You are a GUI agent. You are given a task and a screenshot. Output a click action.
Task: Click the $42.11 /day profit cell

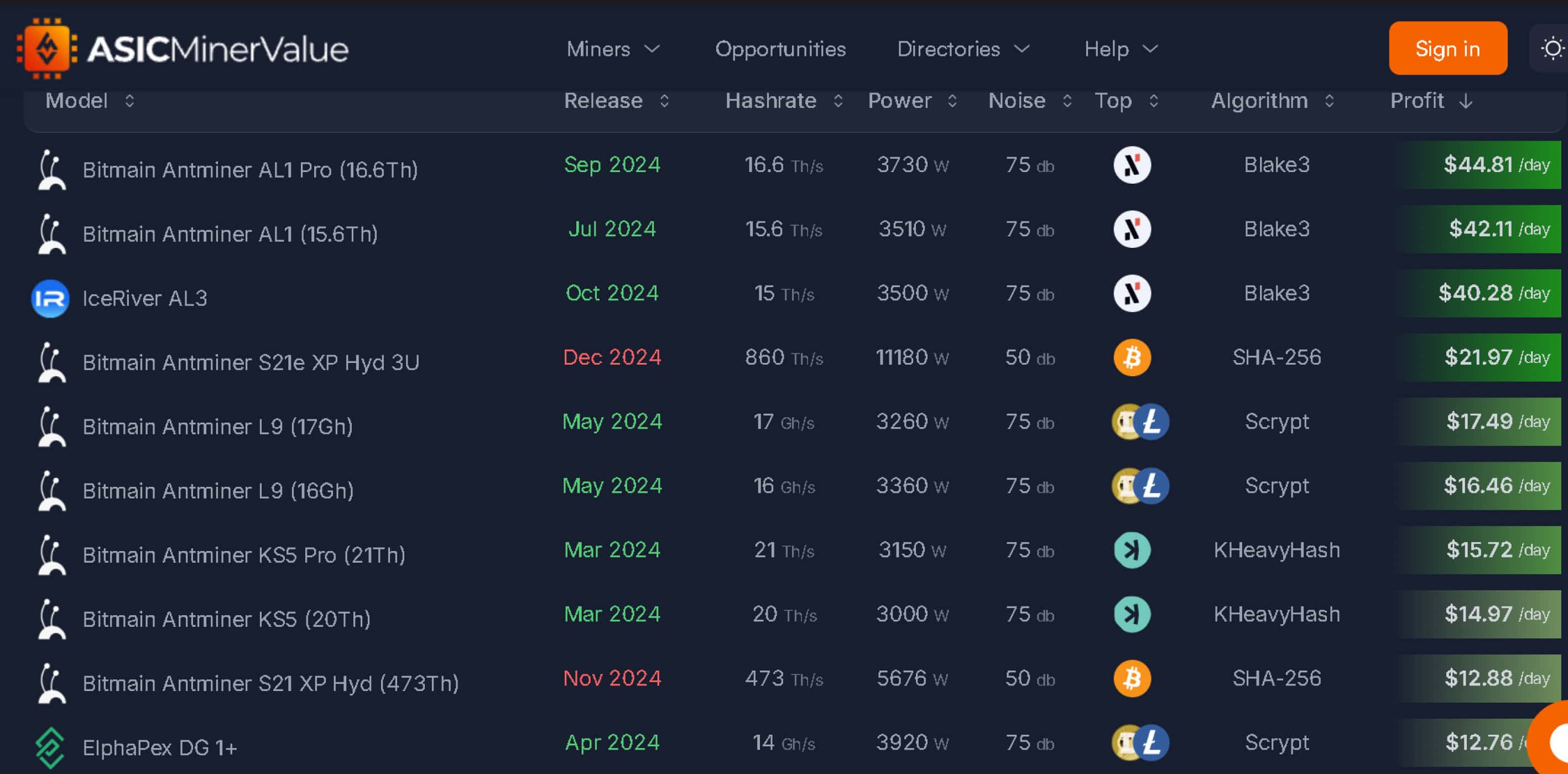point(1479,229)
